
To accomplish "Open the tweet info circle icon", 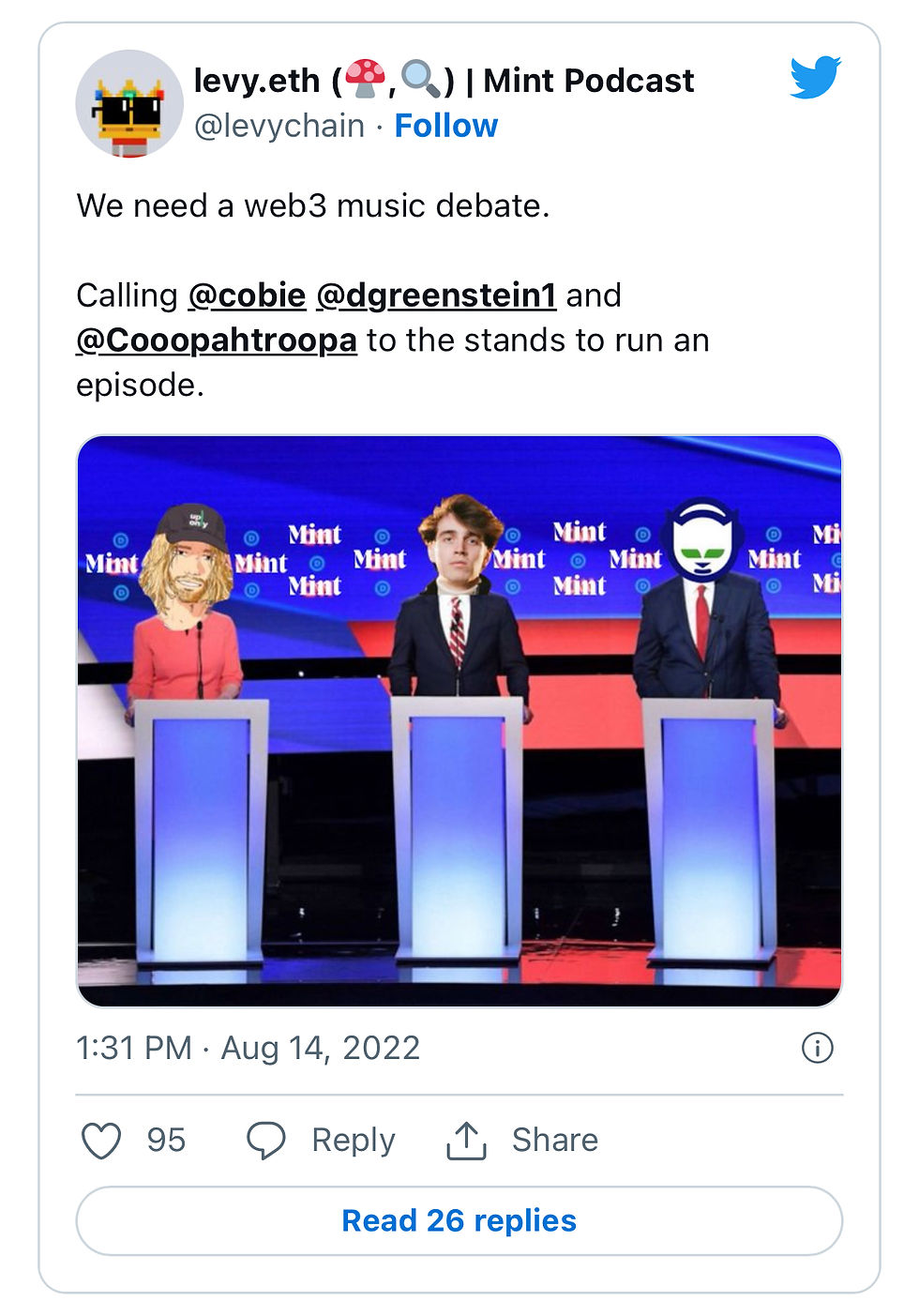I will (817, 1048).
